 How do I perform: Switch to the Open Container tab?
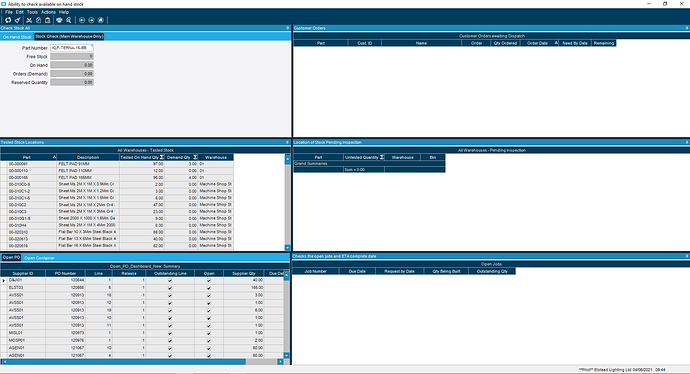pyautogui.click(x=40, y=258)
